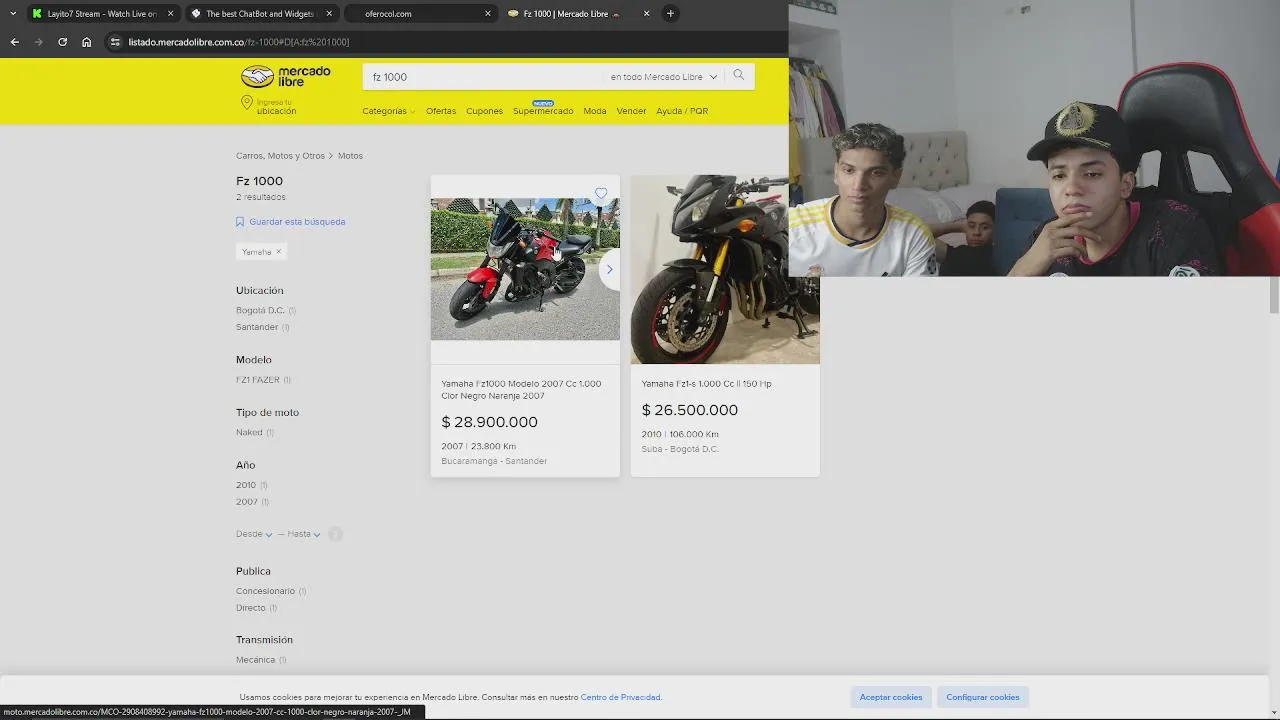Screen dimensions: 1280x720
Task: Close the oferocol.com tab
Action: tap(488, 14)
